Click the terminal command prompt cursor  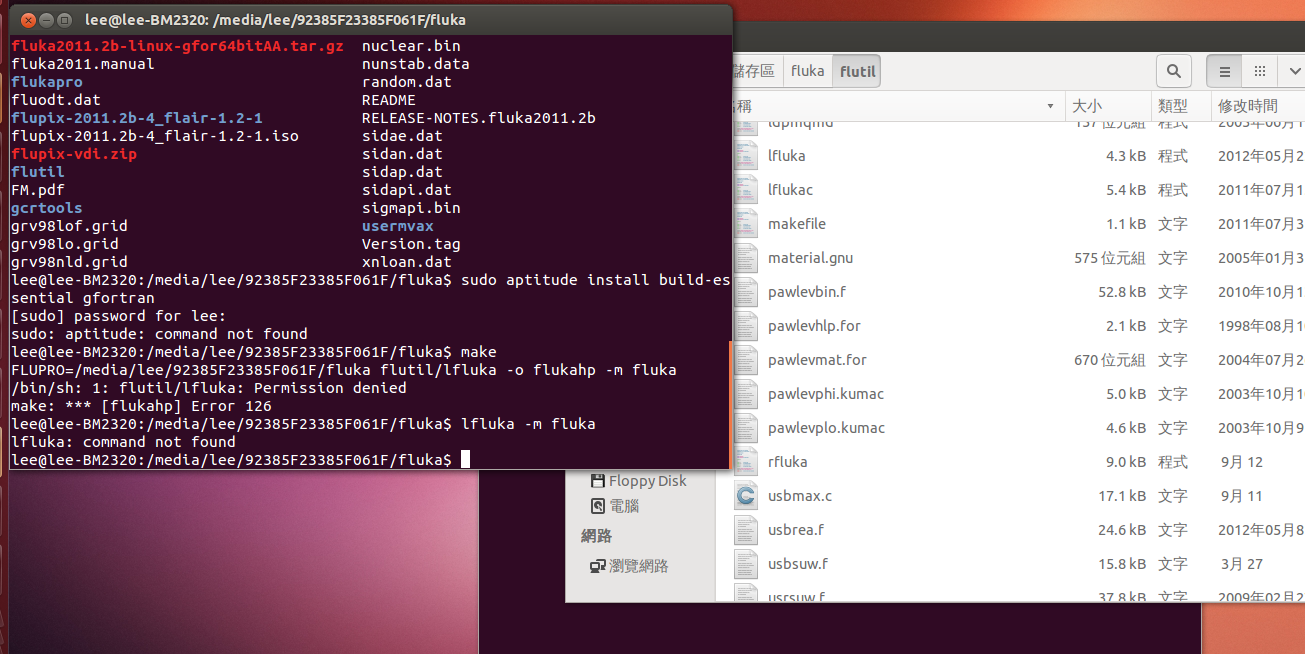(x=465, y=460)
